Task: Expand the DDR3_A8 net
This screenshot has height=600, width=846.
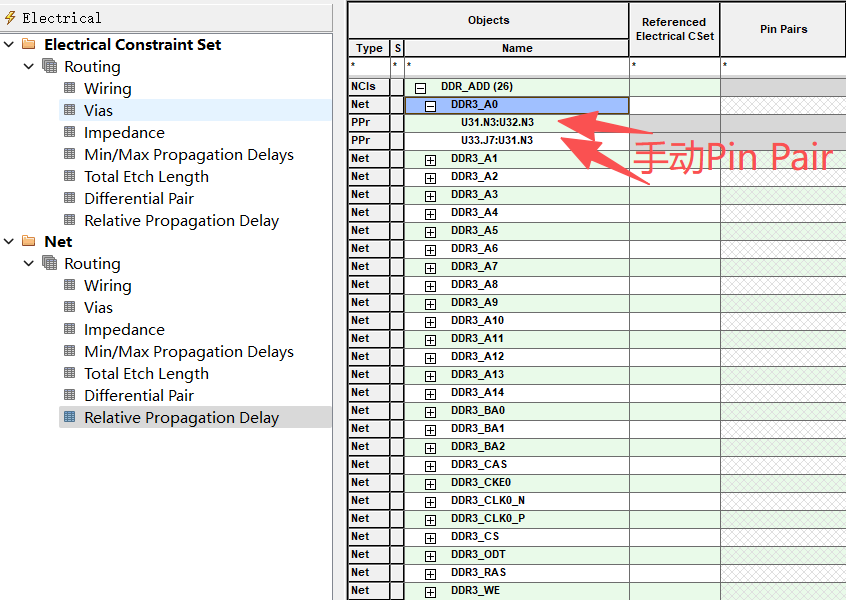Action: tap(430, 286)
